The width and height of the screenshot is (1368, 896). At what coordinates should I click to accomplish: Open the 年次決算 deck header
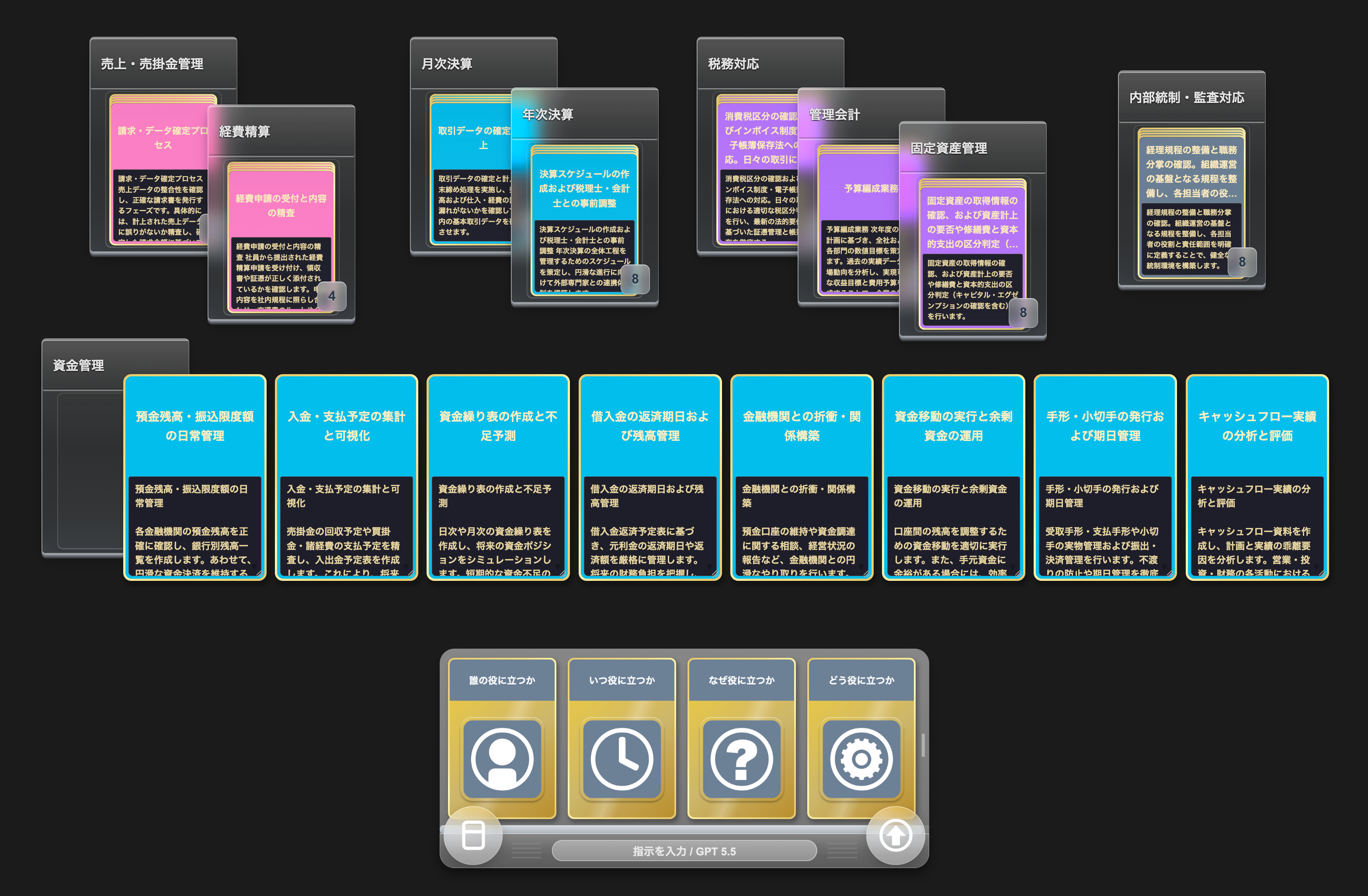pos(548,115)
